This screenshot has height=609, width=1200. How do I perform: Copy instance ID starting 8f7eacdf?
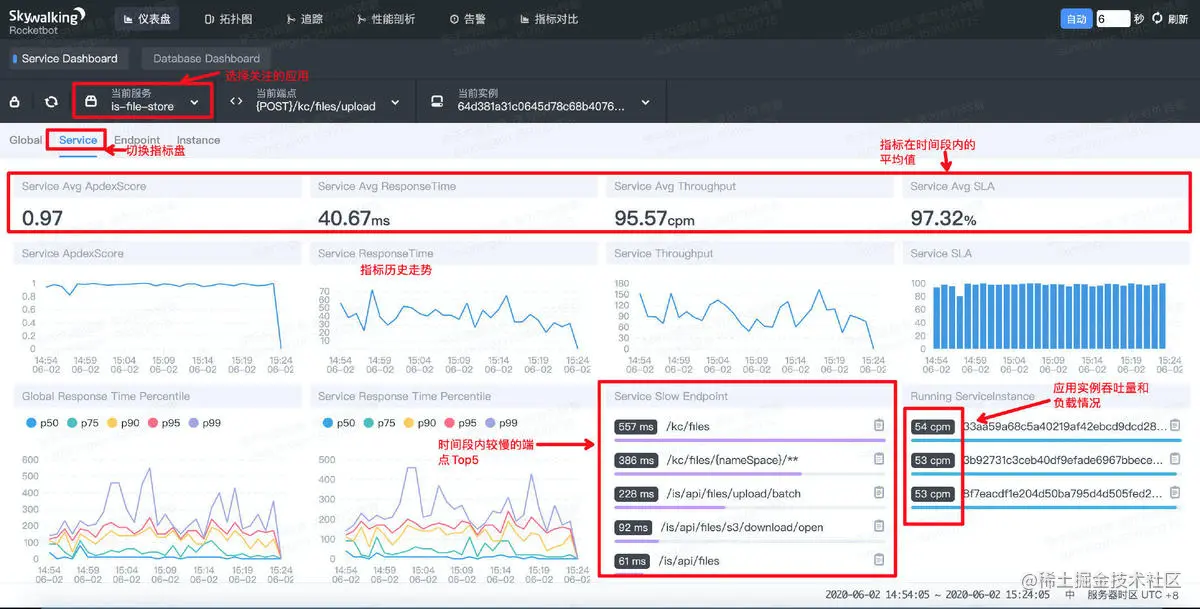pos(1176,493)
